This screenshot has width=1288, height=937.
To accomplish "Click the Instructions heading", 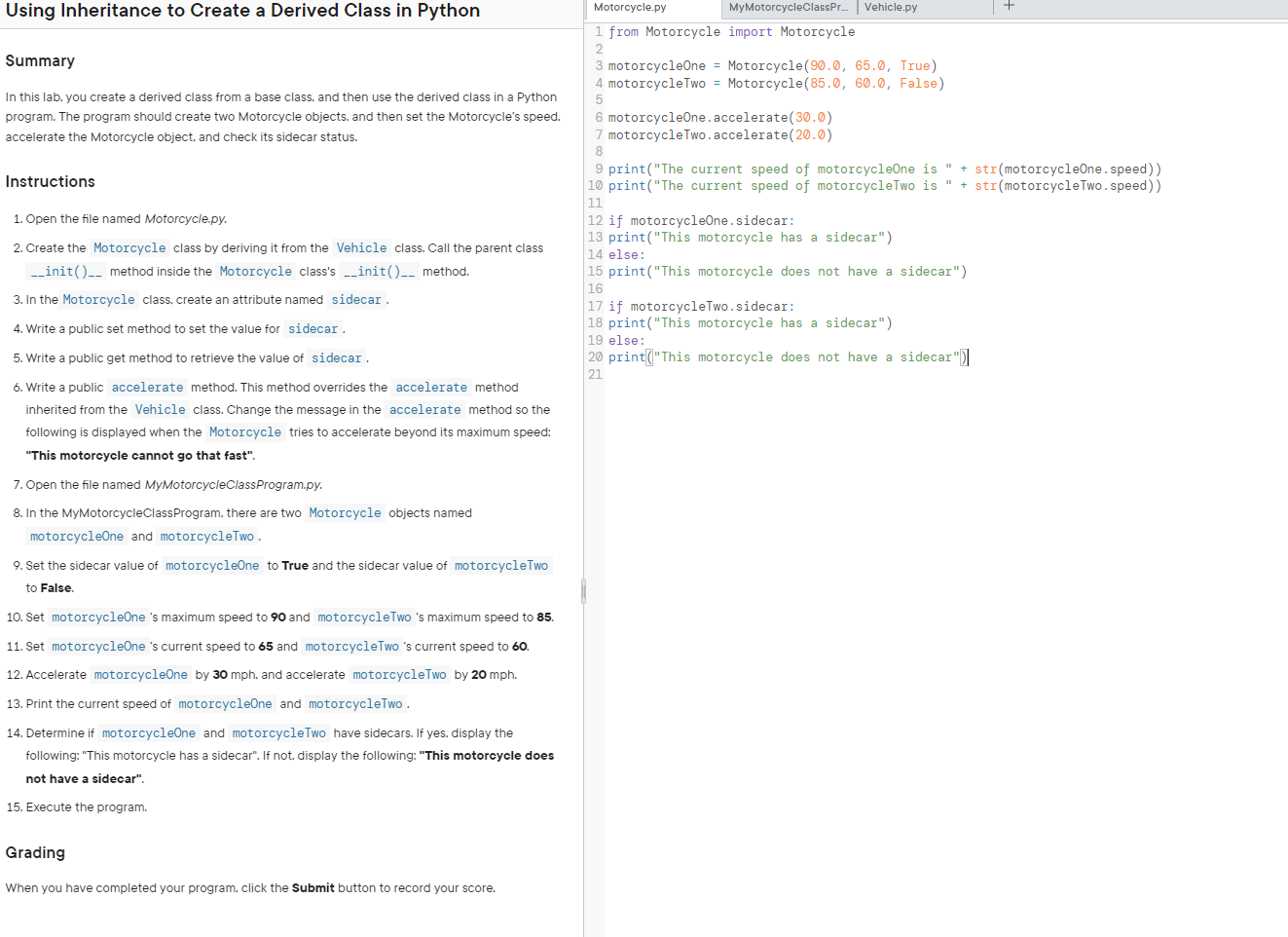I will pyautogui.click(x=50, y=181).
